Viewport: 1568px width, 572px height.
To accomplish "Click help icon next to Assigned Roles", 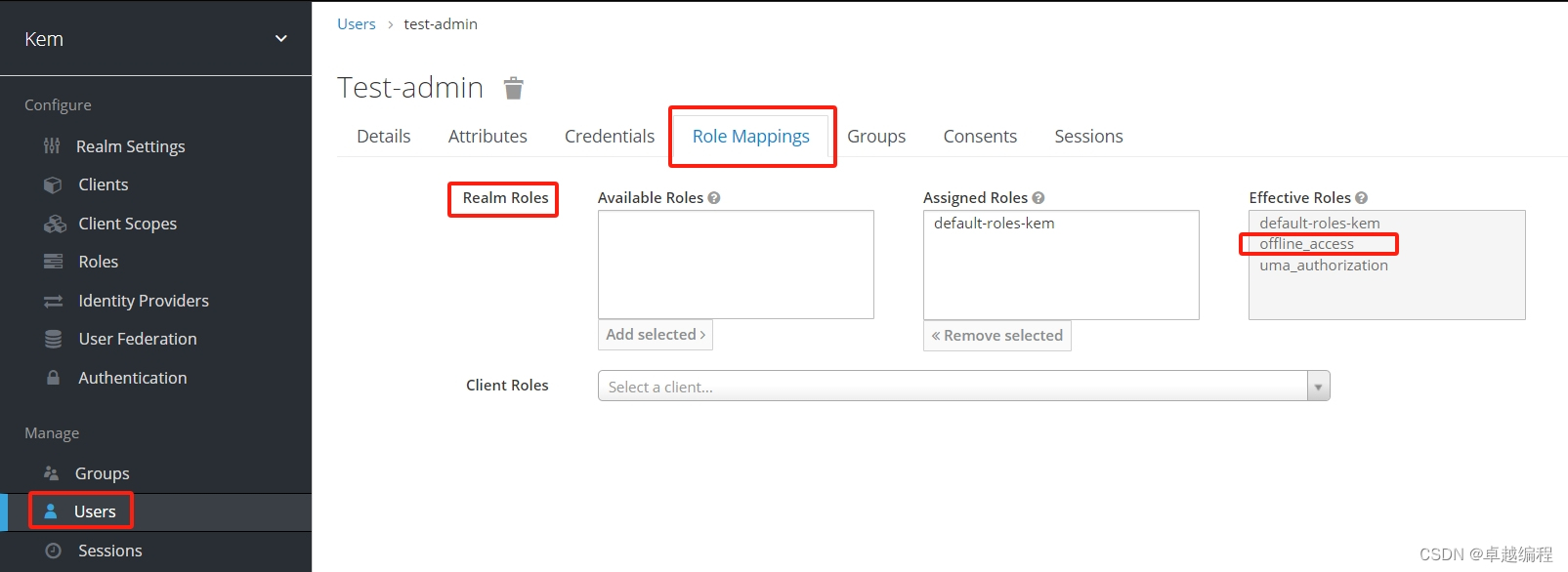I will tap(1038, 198).
